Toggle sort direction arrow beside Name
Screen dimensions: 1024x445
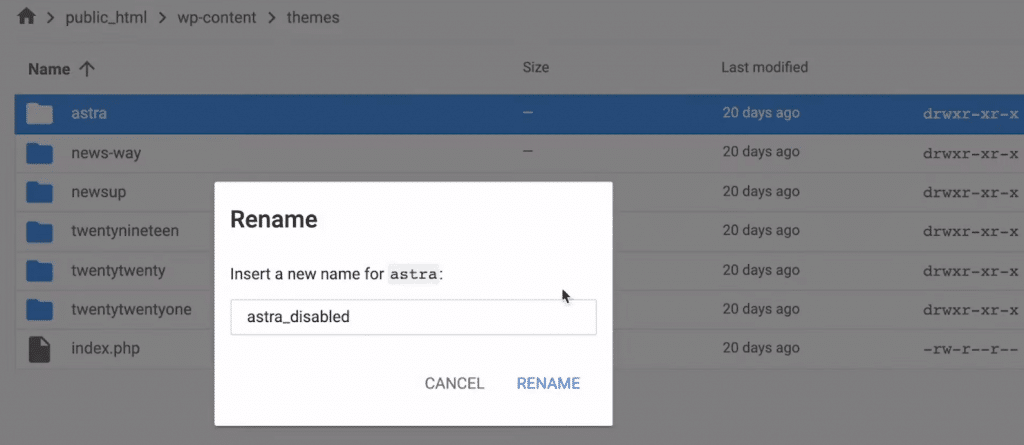pyautogui.click(x=86, y=69)
